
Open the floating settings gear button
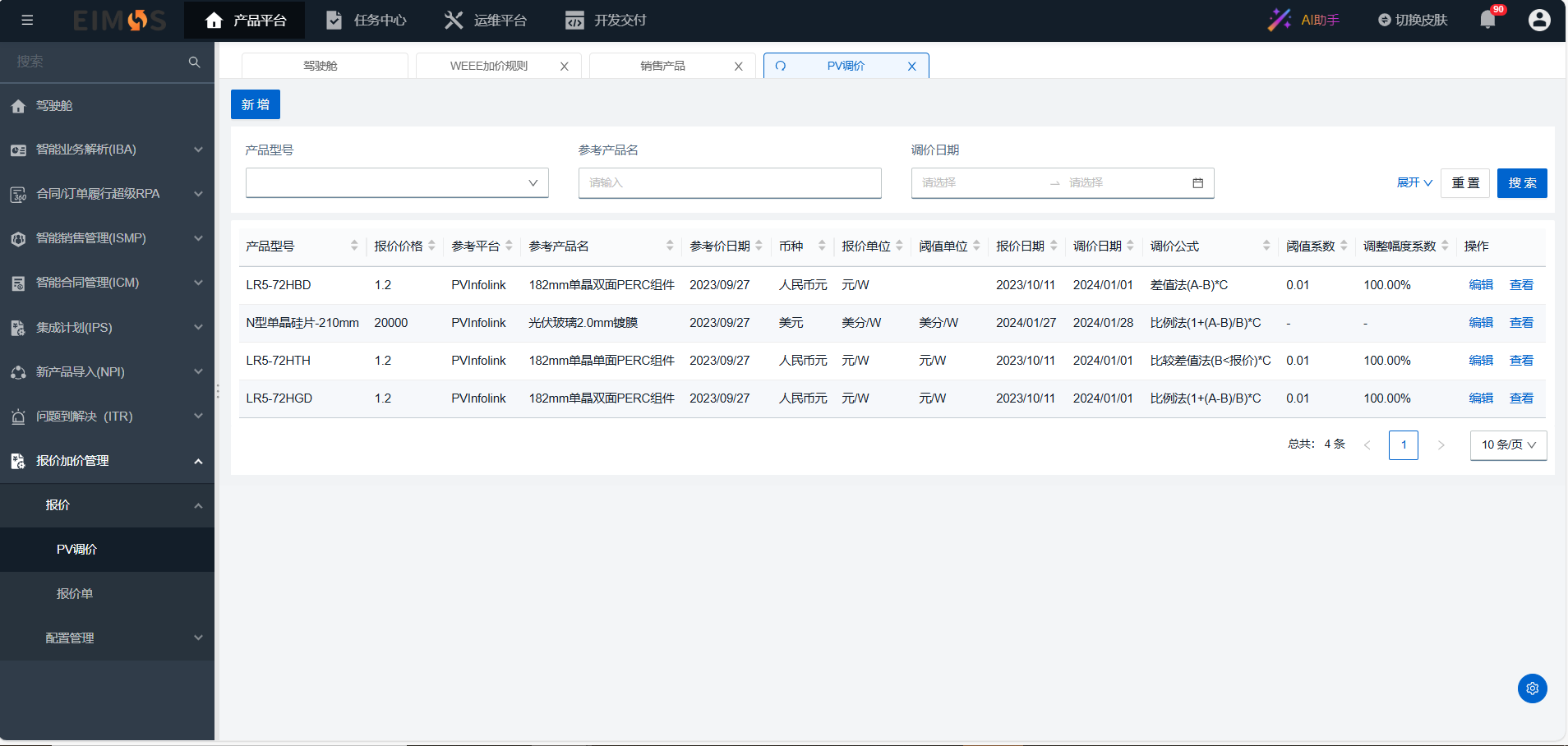[x=1533, y=688]
